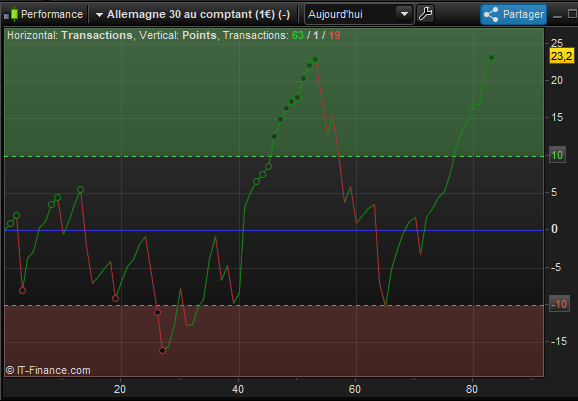This screenshot has width=578, height=401.
Task: Open settings with the wrench icon
Action: (x=425, y=14)
